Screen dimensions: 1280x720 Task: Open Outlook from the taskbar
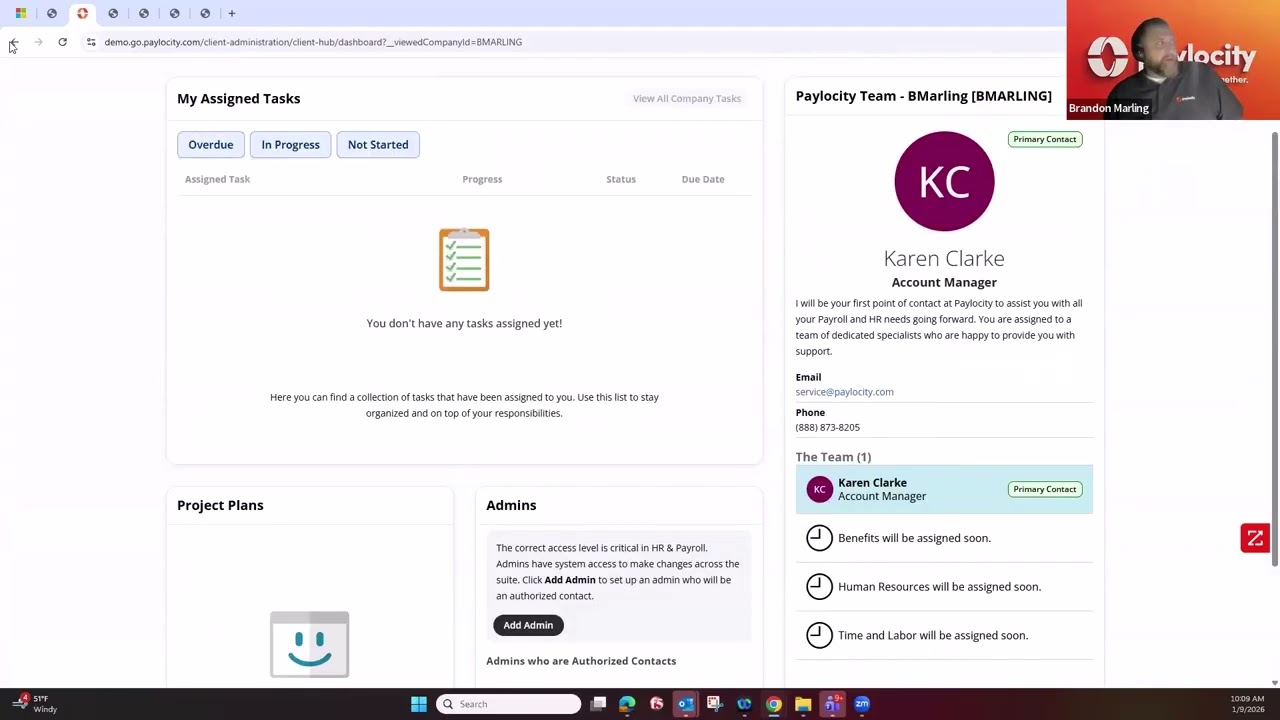[685, 704]
